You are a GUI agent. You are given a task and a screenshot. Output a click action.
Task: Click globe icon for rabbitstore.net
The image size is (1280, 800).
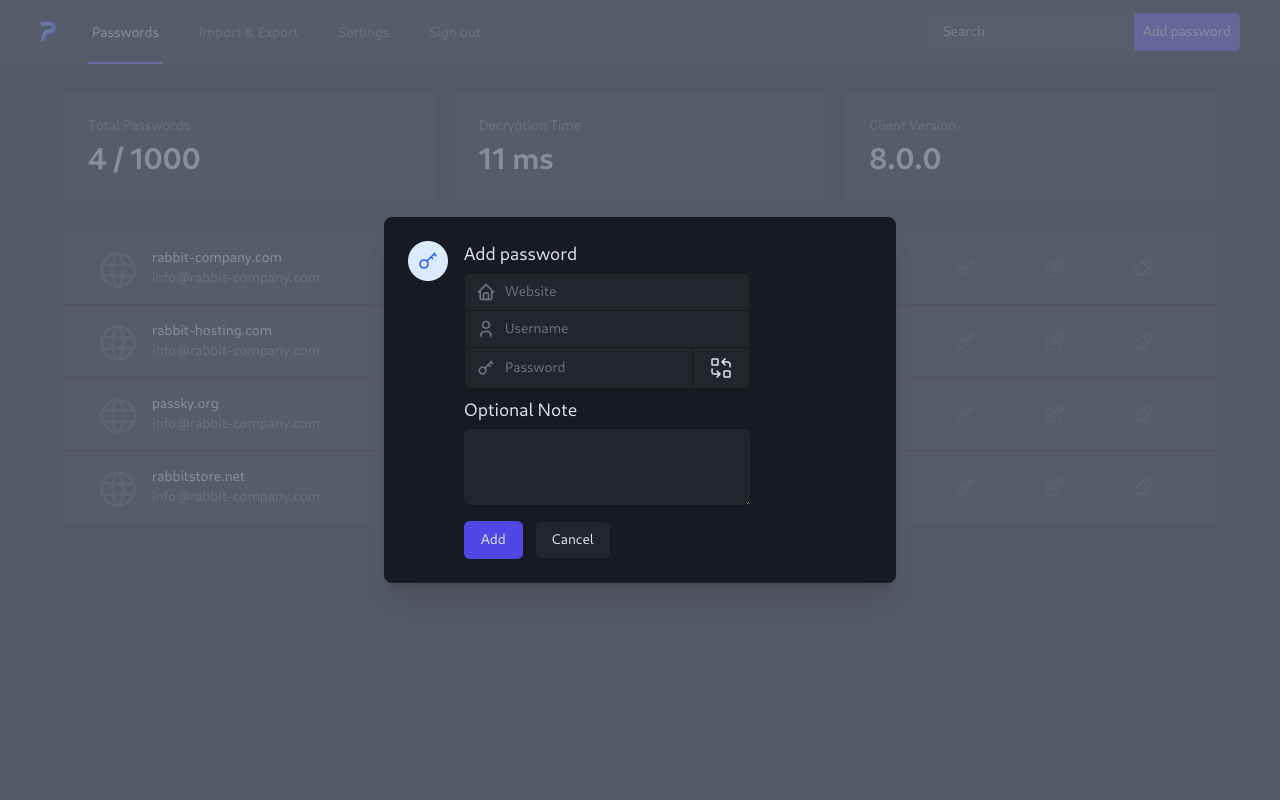pos(118,488)
